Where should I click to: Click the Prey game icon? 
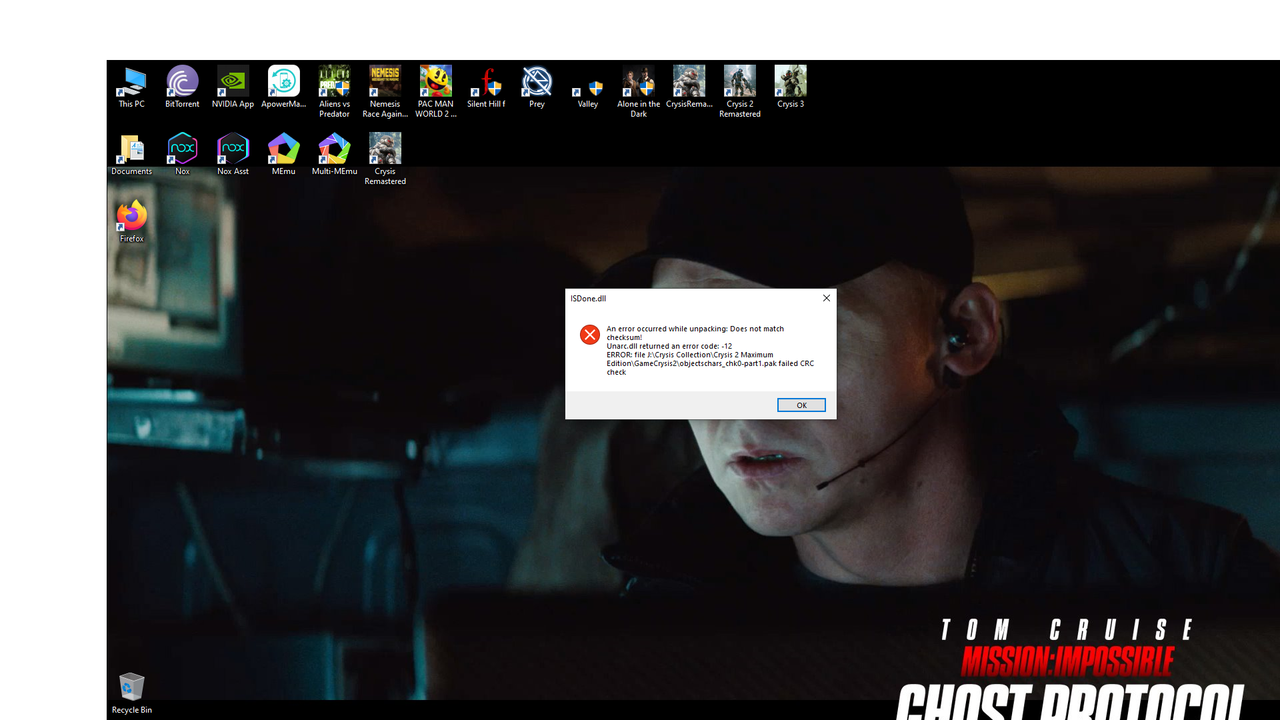[537, 87]
